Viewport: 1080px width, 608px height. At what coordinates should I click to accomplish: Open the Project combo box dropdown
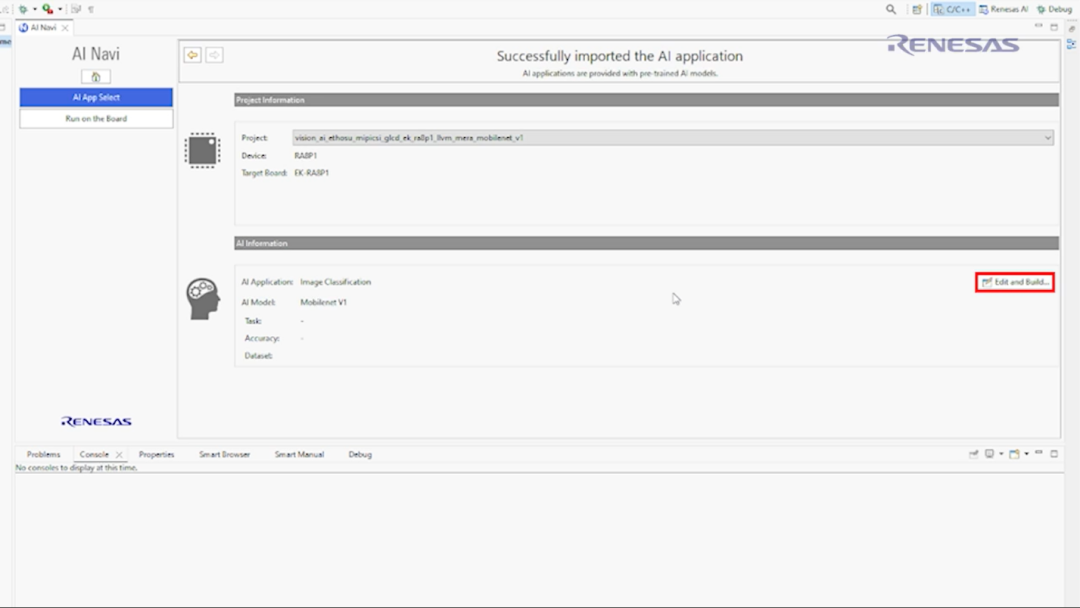(1047, 138)
